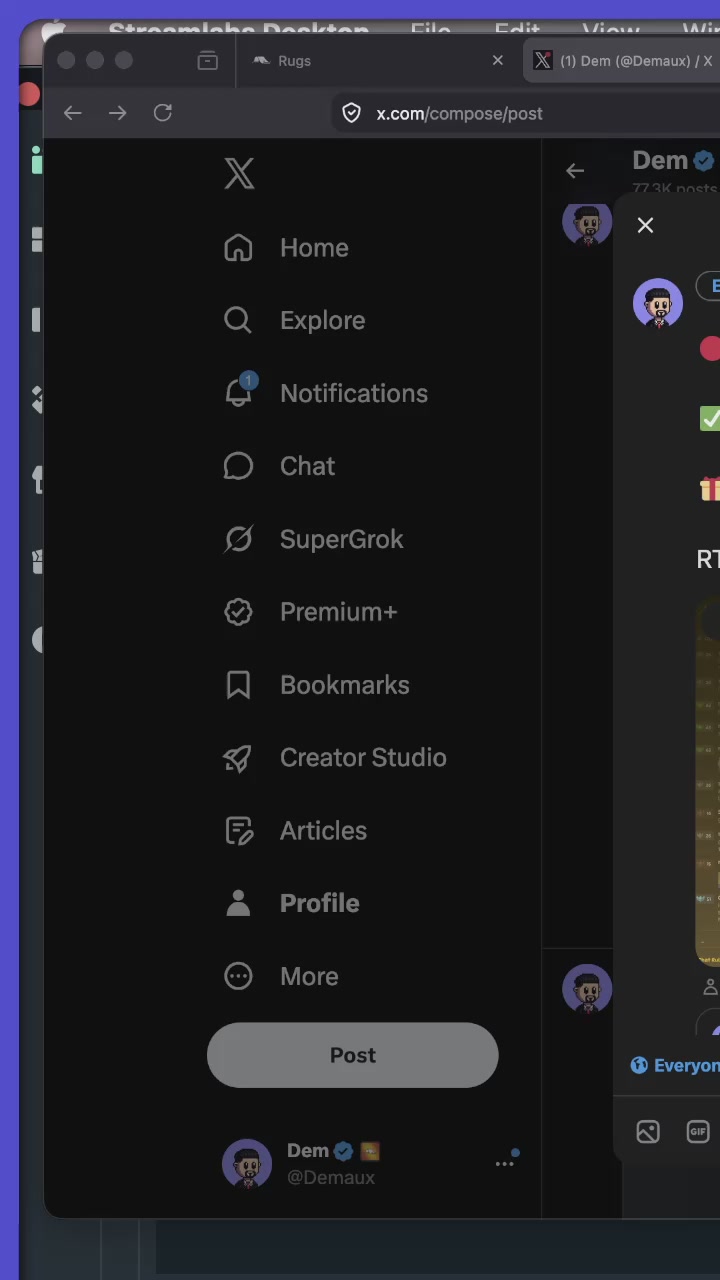Image resolution: width=720 pixels, height=1280 pixels.
Task: Click the Creator Studio rocket icon
Action: pos(238,758)
